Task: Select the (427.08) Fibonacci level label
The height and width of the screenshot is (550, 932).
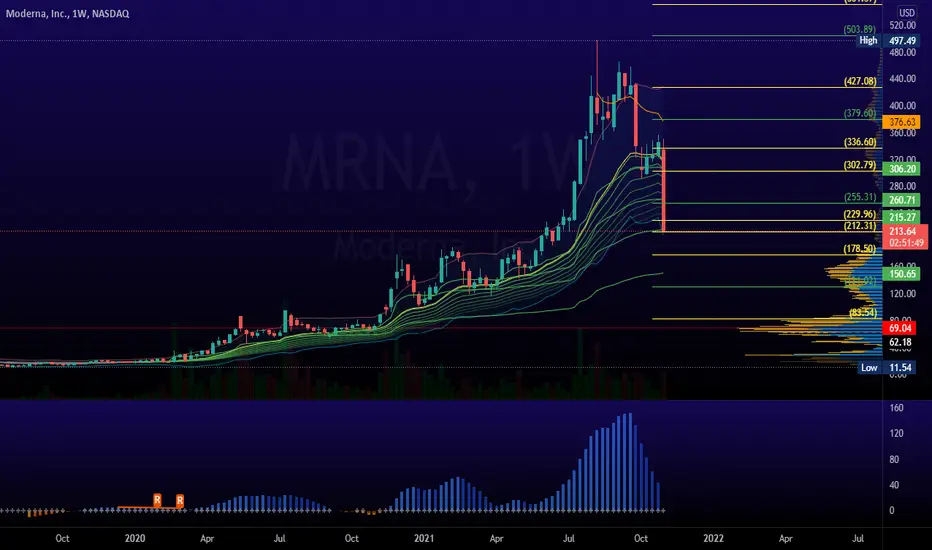Action: [859, 81]
